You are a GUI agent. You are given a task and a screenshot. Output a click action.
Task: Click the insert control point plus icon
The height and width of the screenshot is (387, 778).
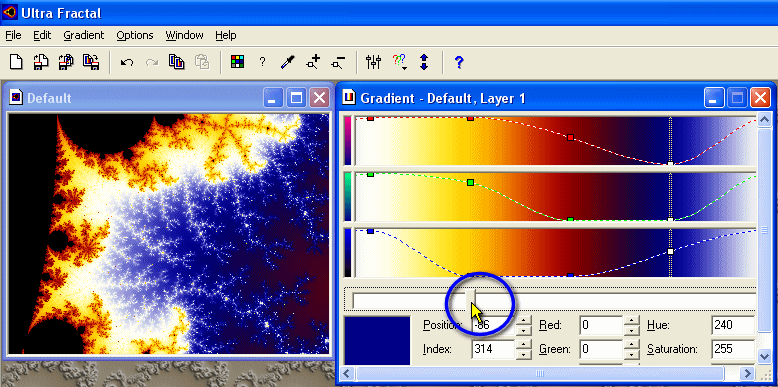[x=313, y=62]
